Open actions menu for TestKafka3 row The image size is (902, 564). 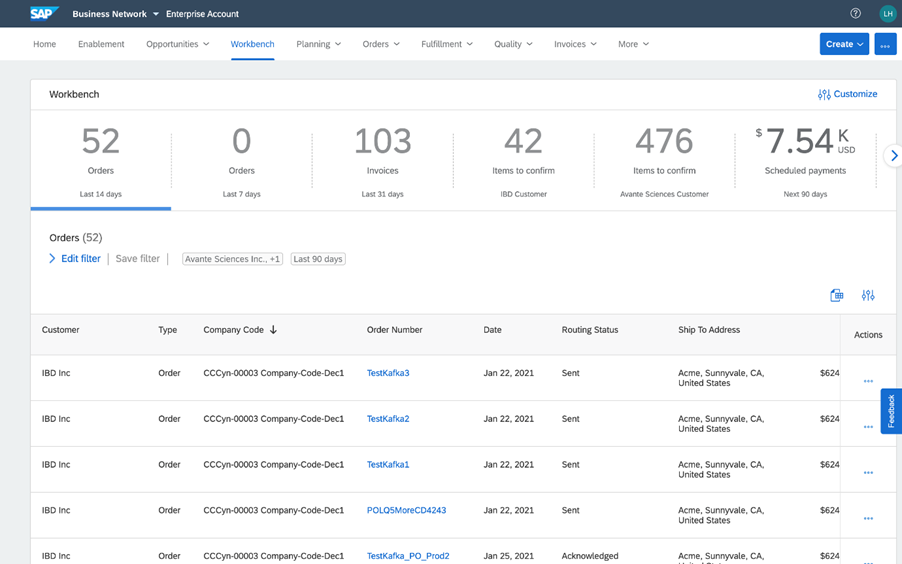click(868, 381)
